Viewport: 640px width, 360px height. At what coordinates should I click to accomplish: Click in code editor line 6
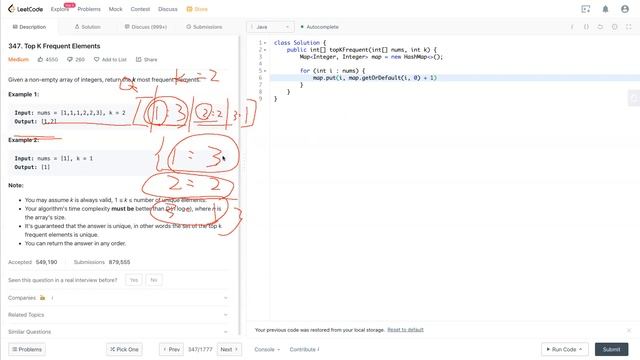[455, 78]
